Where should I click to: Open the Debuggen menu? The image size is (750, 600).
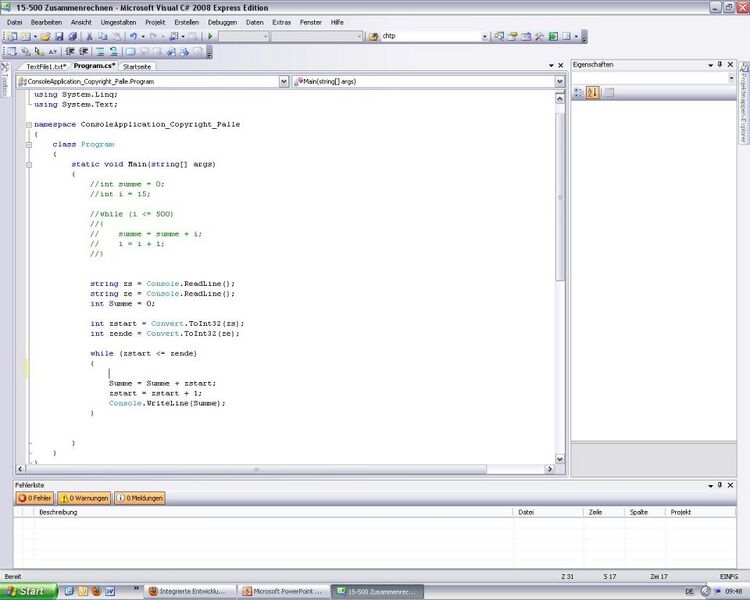222,22
